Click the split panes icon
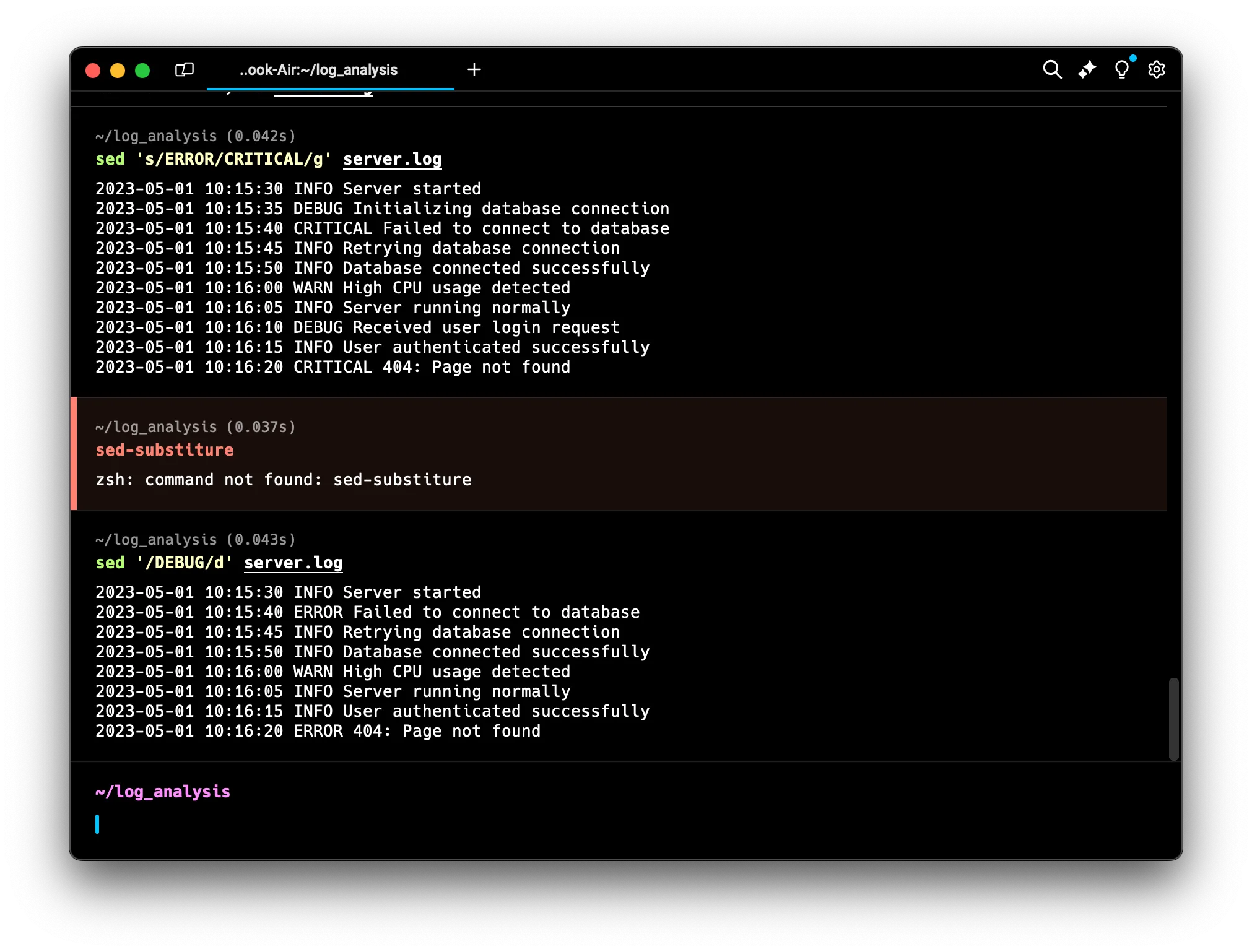Screen dimensions: 1252x952 pyautogui.click(x=185, y=69)
